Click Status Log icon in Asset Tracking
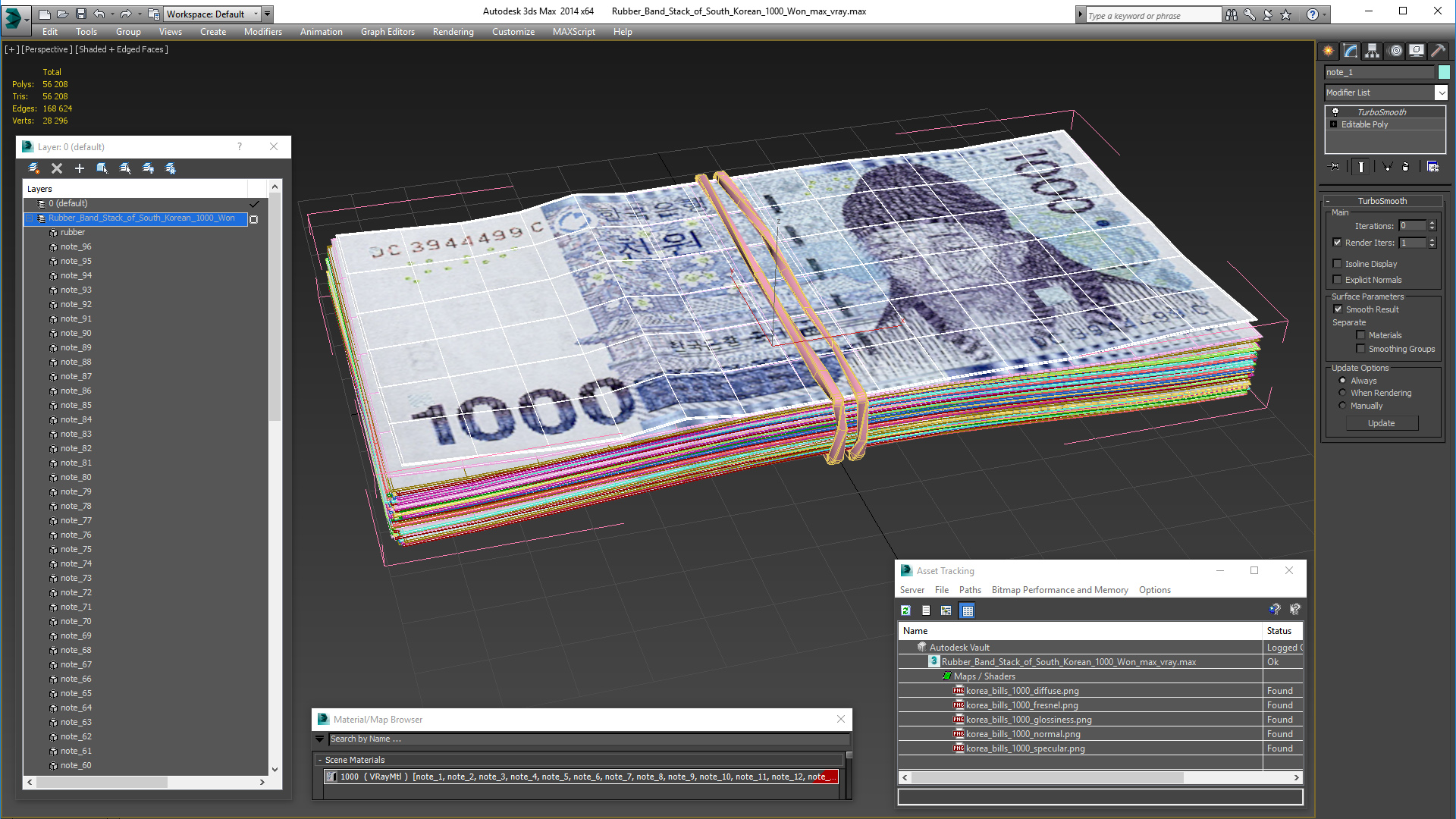 [926, 610]
